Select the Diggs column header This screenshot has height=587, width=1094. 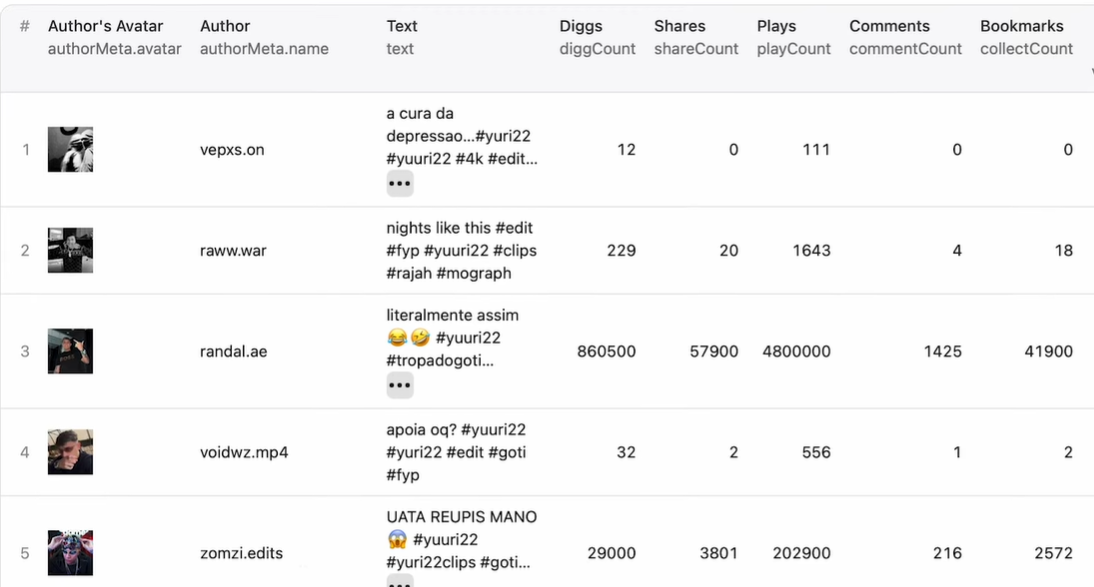click(x=581, y=26)
